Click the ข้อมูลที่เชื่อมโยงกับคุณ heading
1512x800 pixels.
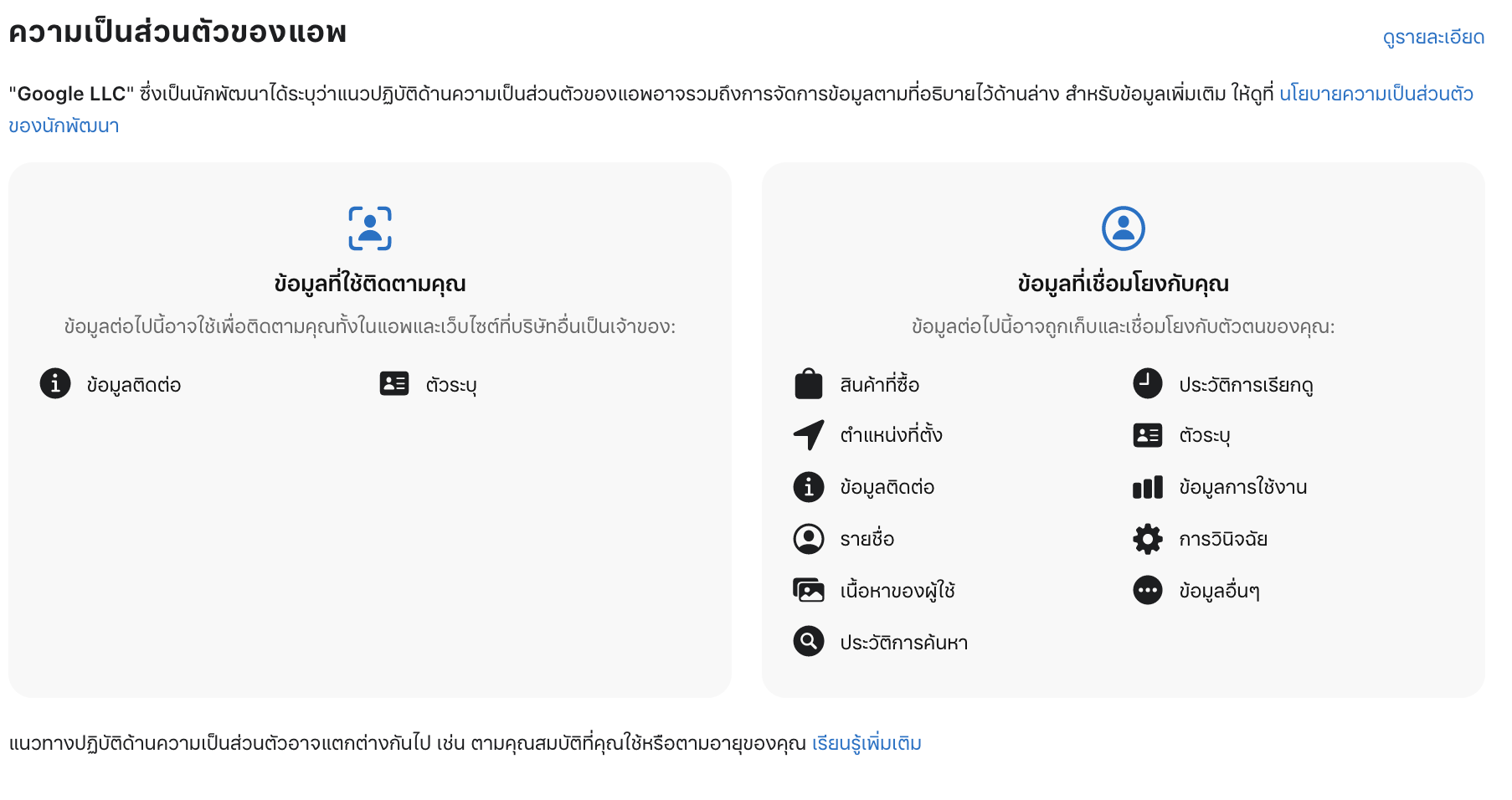click(x=1124, y=283)
